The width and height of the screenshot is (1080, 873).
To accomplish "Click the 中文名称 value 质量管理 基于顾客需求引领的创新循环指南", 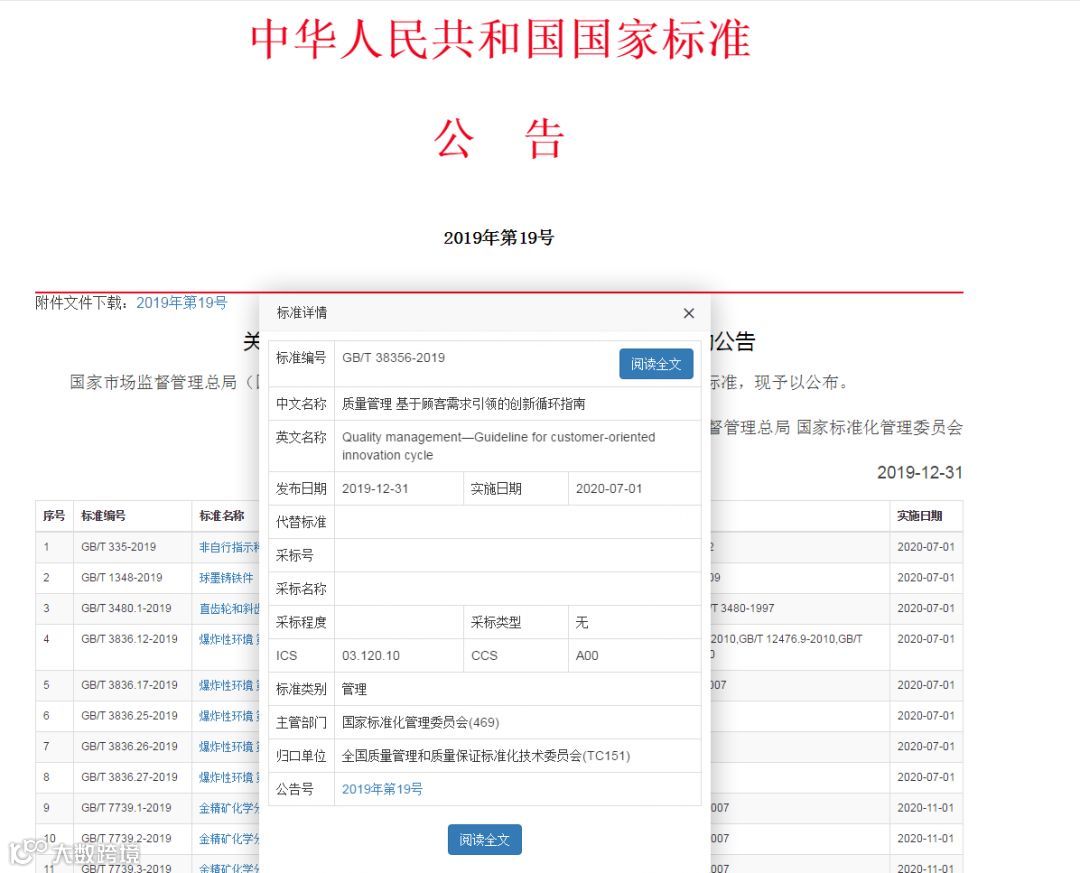I will point(464,404).
